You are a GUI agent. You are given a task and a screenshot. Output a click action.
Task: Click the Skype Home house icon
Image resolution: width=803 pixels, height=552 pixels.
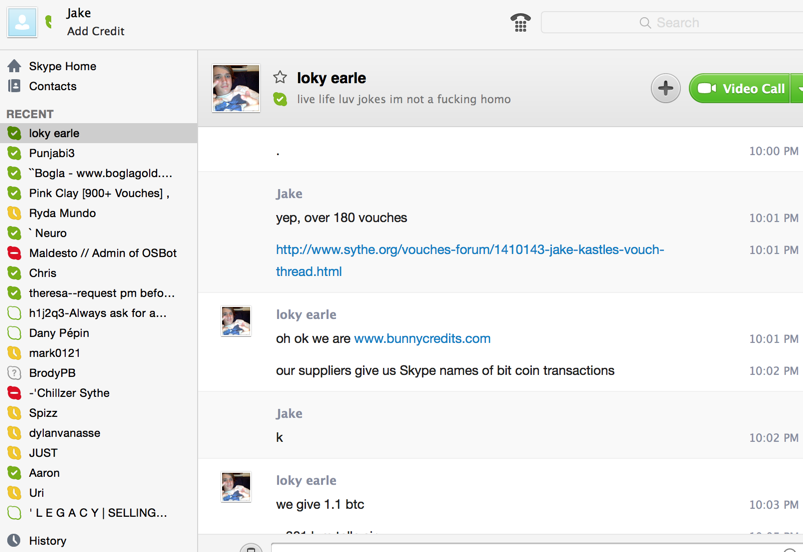14,66
